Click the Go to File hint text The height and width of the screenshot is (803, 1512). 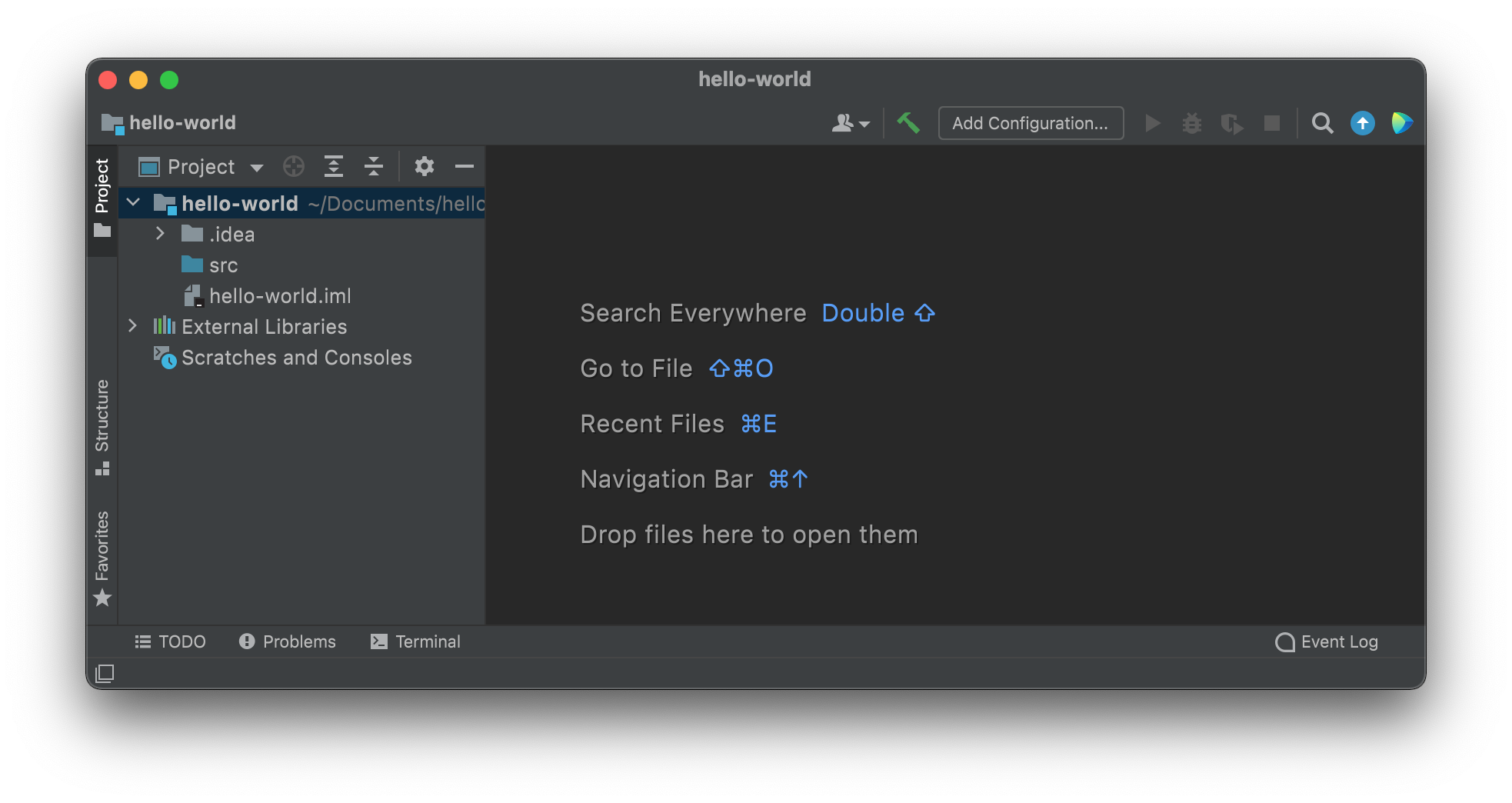click(x=636, y=368)
